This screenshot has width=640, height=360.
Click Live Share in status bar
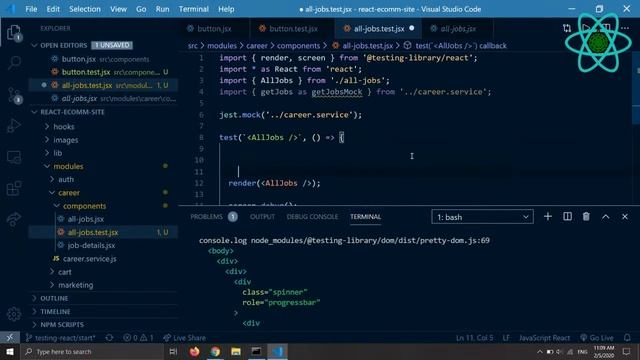[x=184, y=338]
